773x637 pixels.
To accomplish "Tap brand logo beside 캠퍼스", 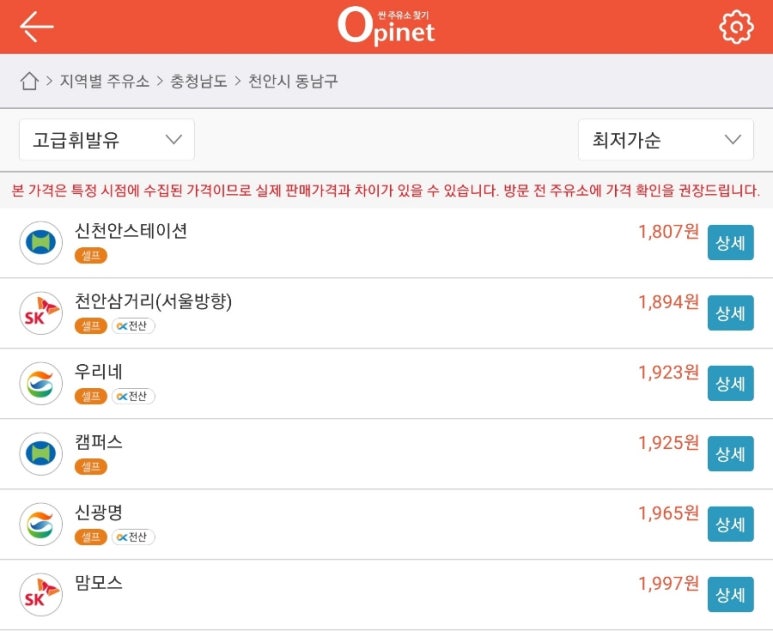I will [41, 454].
